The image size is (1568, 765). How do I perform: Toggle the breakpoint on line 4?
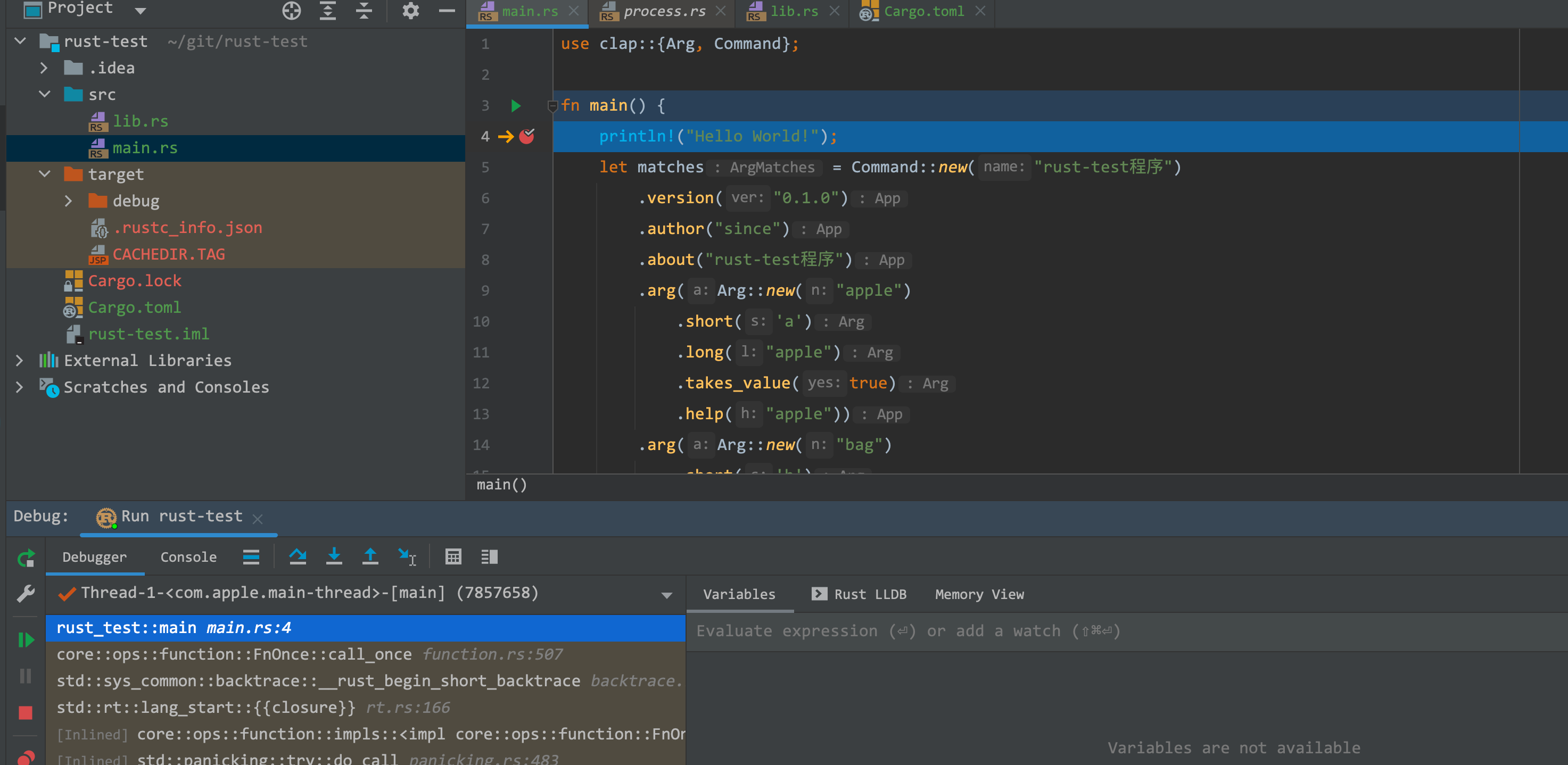(x=526, y=136)
